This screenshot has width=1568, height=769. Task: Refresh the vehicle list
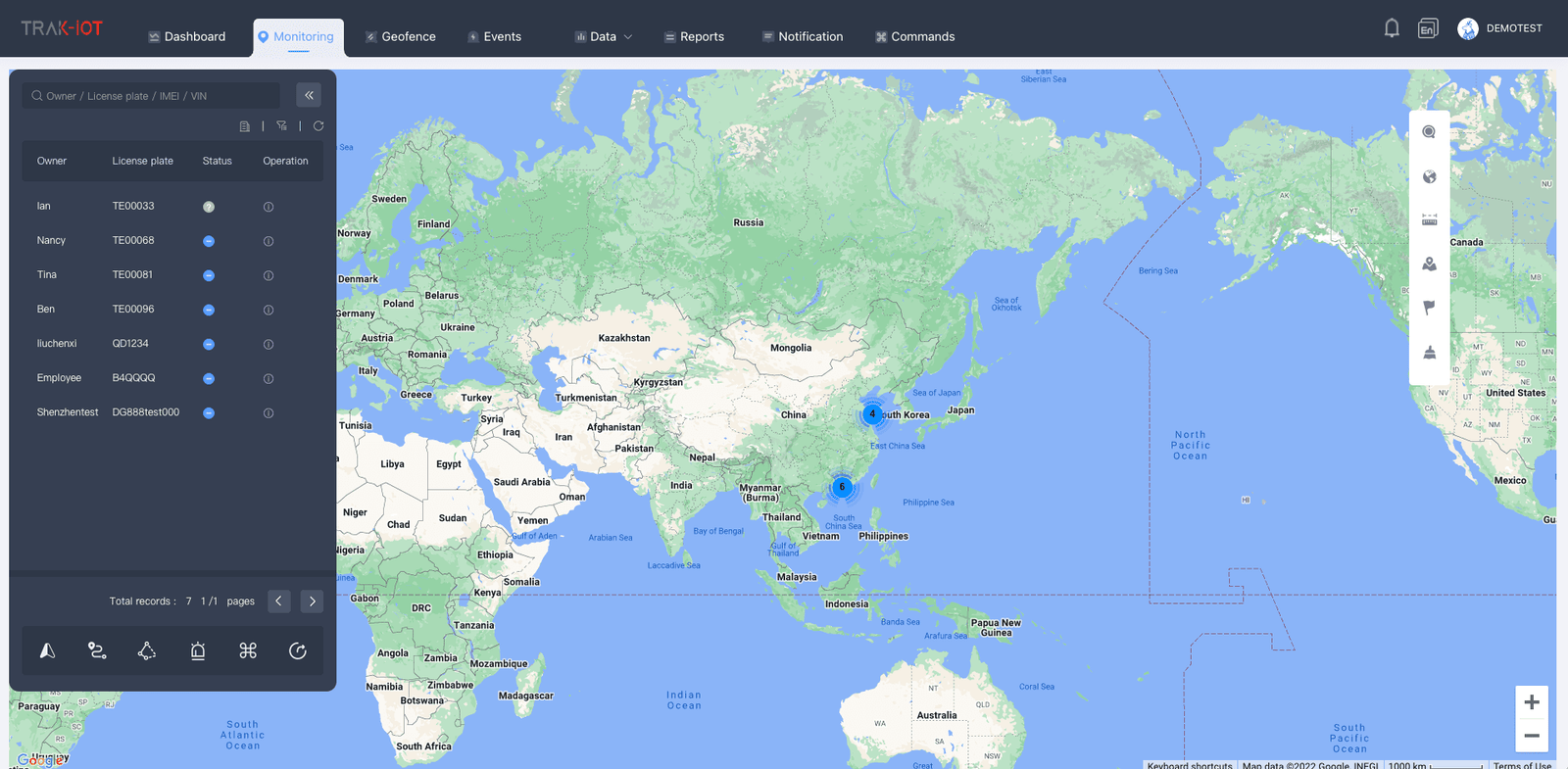(318, 126)
